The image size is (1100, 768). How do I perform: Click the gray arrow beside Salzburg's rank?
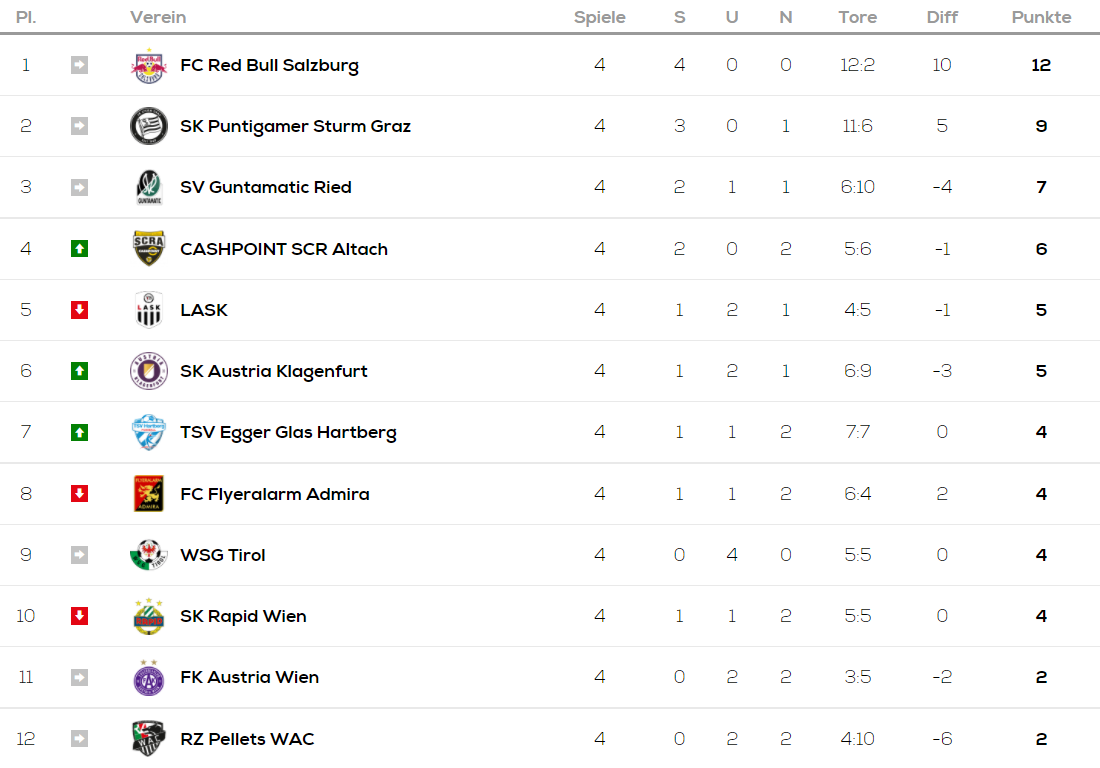tap(79, 65)
